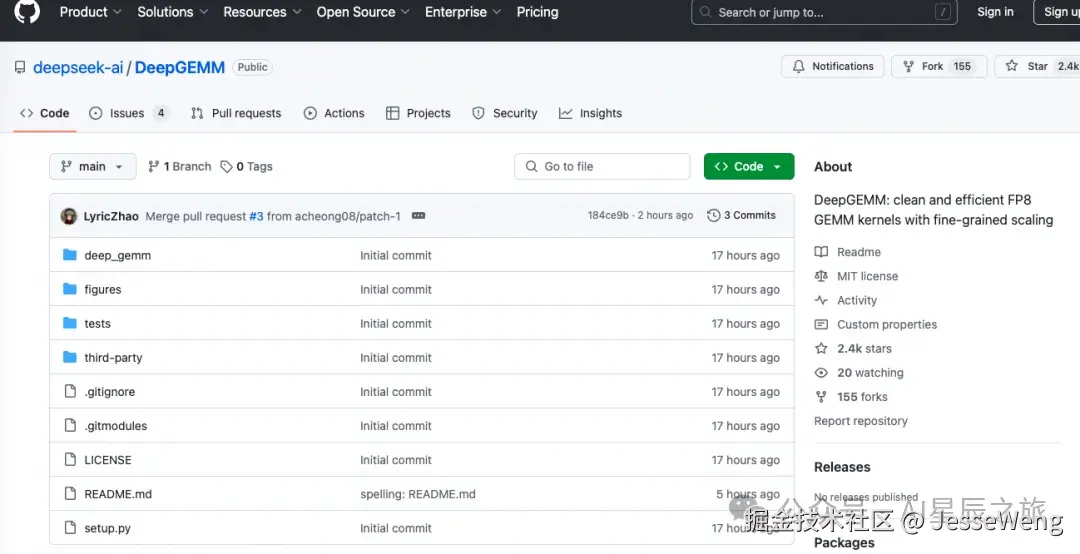The height and width of the screenshot is (554, 1080).
Task: Click the setup.py file icon
Action: point(70,528)
